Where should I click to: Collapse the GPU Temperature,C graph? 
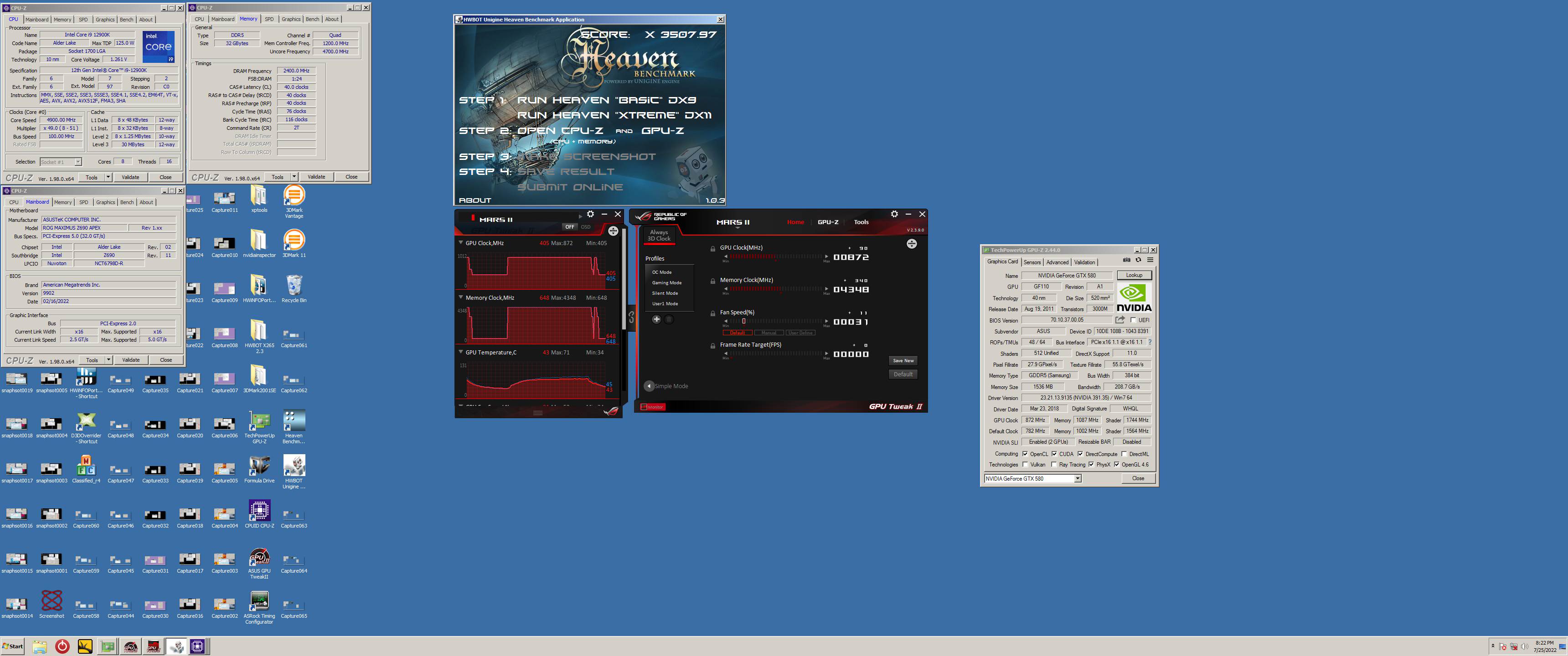click(x=460, y=352)
